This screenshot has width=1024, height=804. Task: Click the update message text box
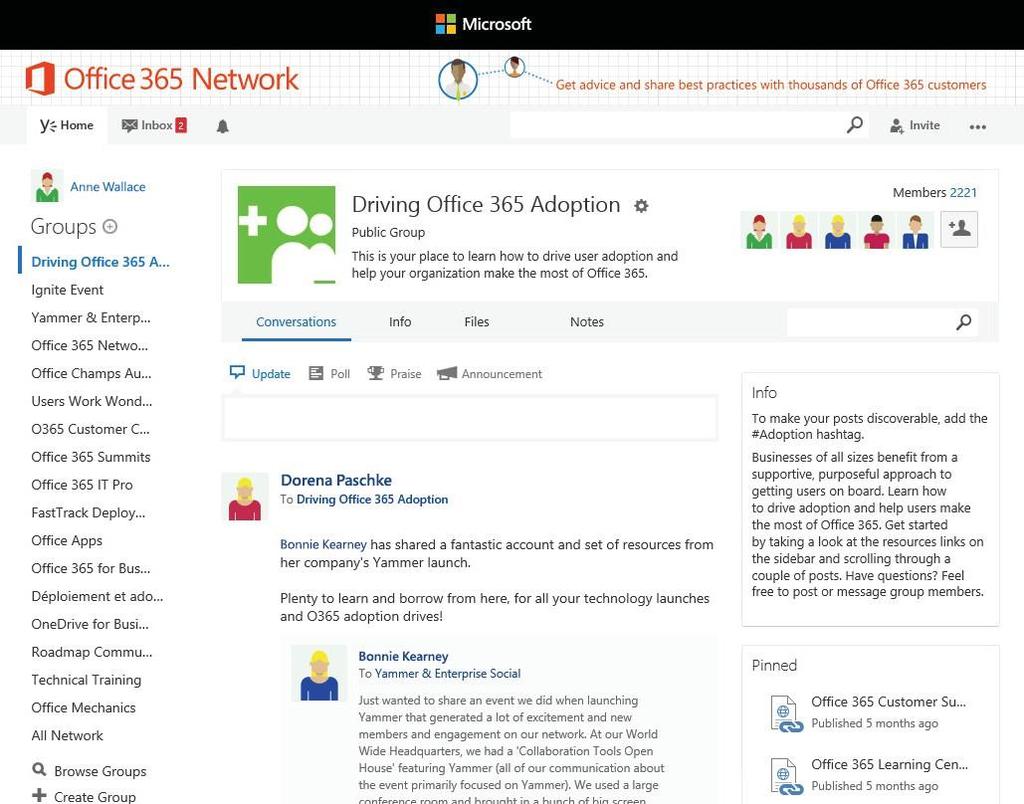pos(470,418)
